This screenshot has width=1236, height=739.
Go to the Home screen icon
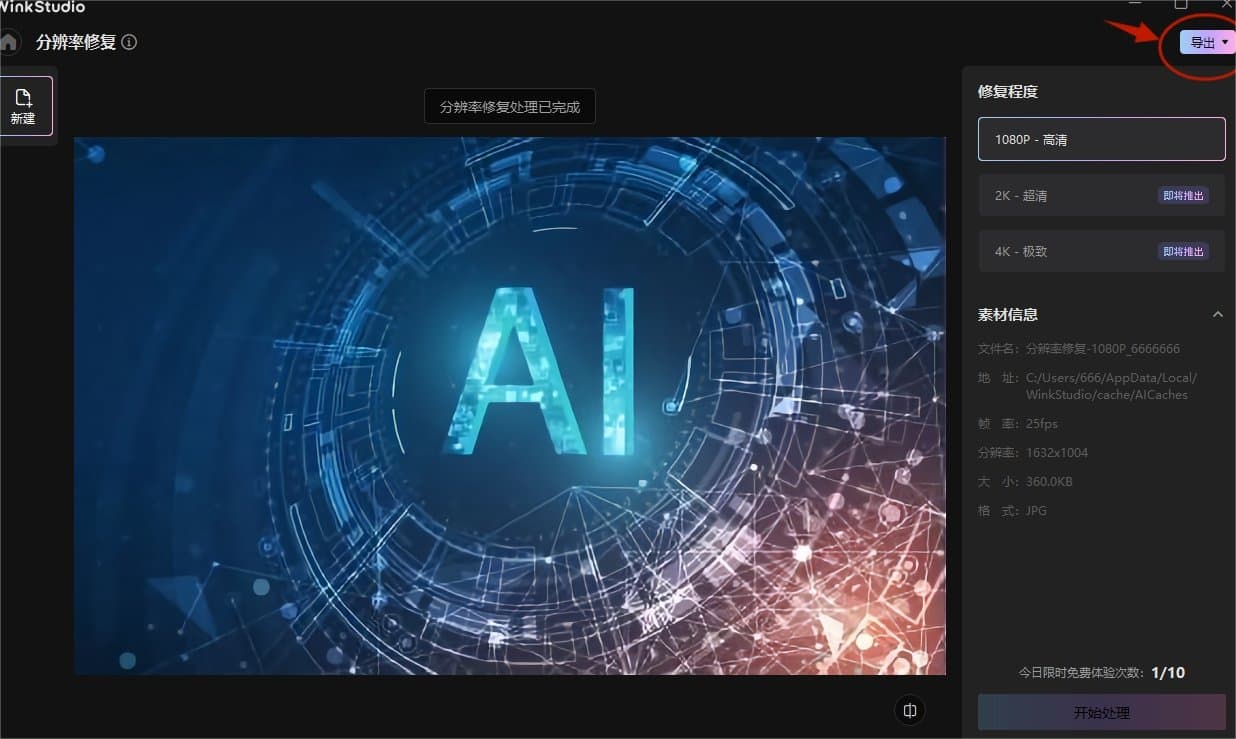(8, 42)
